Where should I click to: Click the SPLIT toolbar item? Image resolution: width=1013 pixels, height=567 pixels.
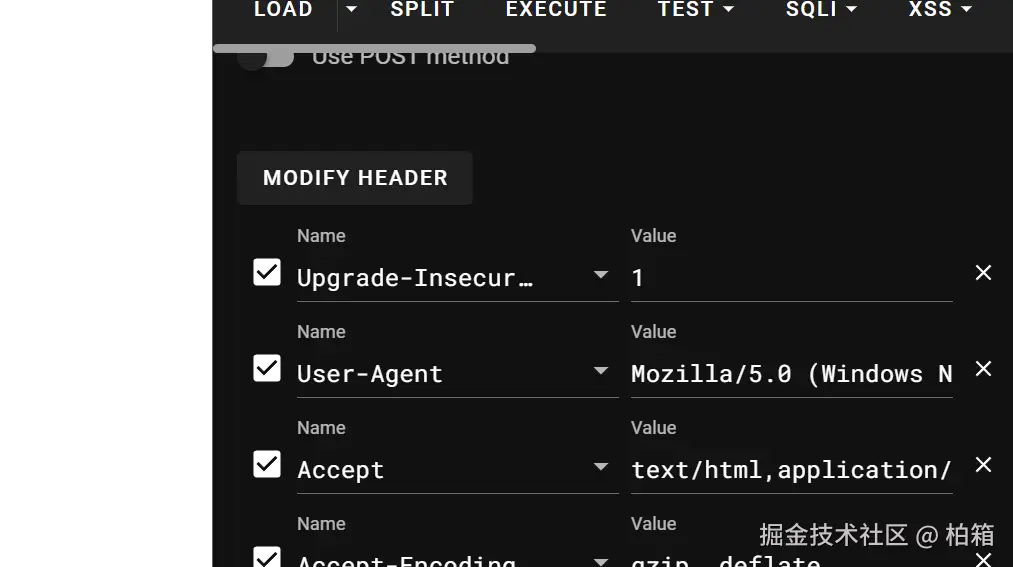point(423,9)
